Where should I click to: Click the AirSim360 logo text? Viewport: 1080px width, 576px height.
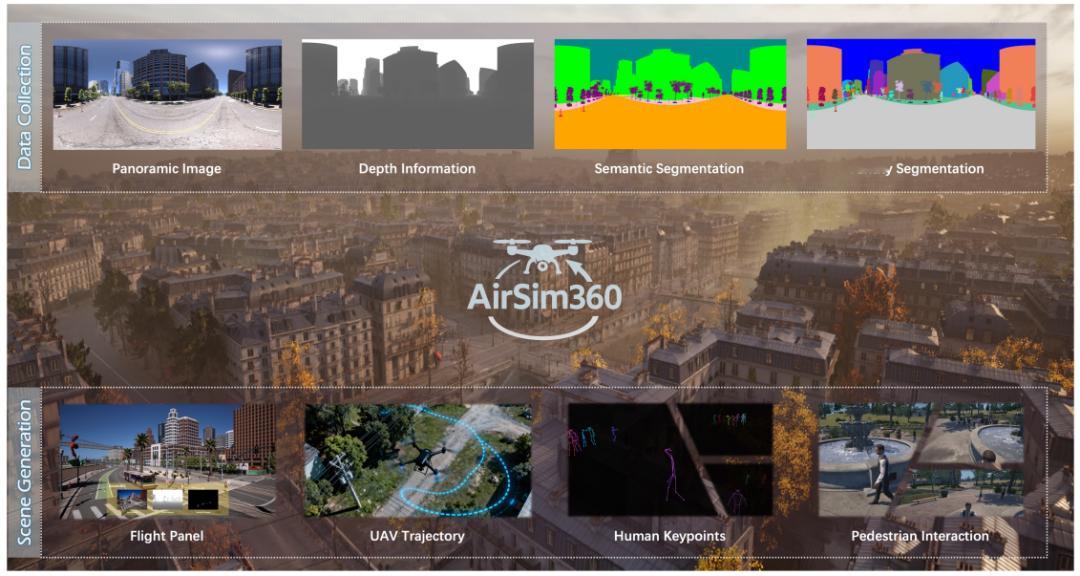tap(544, 297)
